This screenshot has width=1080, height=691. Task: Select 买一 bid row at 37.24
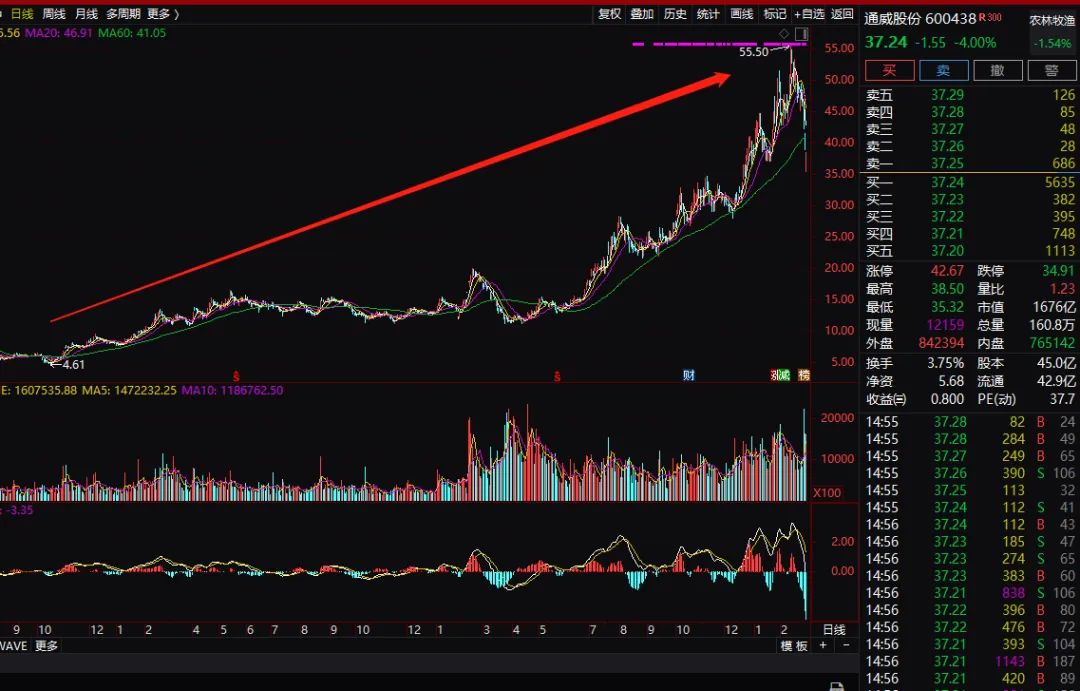pos(970,183)
